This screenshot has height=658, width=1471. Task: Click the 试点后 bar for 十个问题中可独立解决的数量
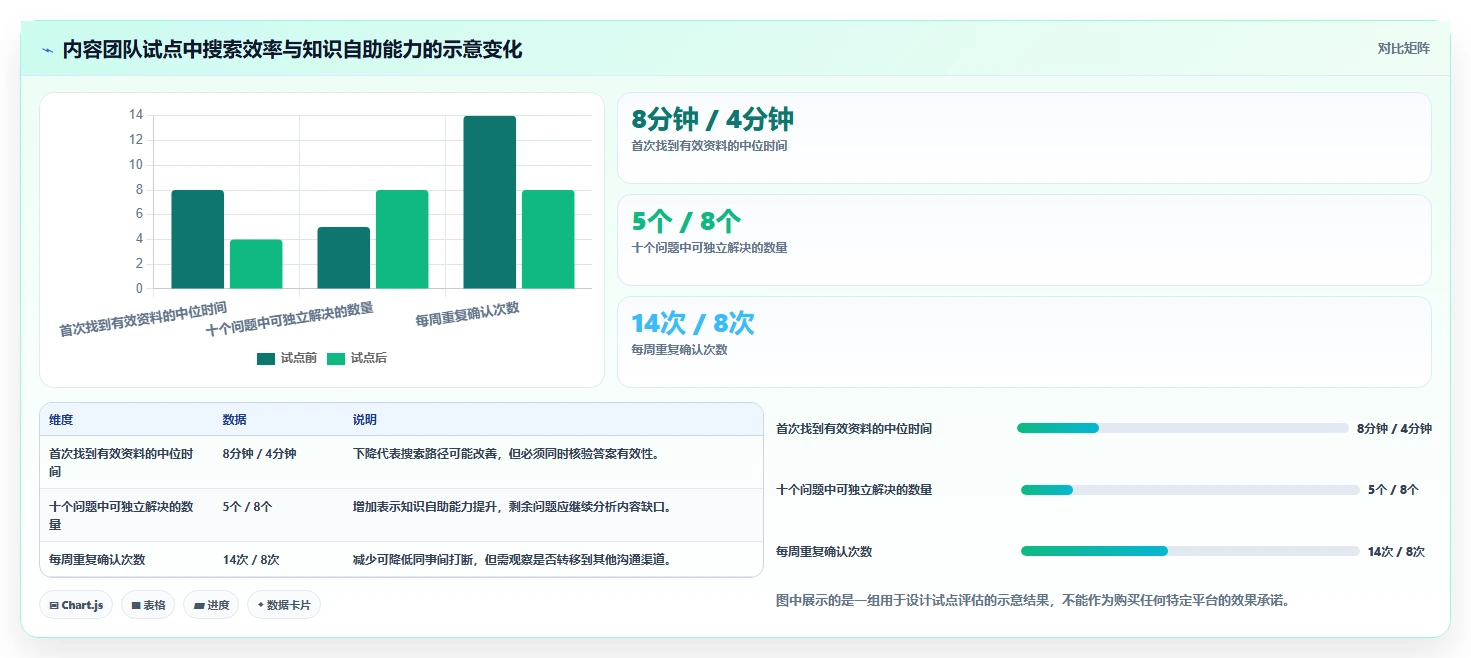coord(402,239)
